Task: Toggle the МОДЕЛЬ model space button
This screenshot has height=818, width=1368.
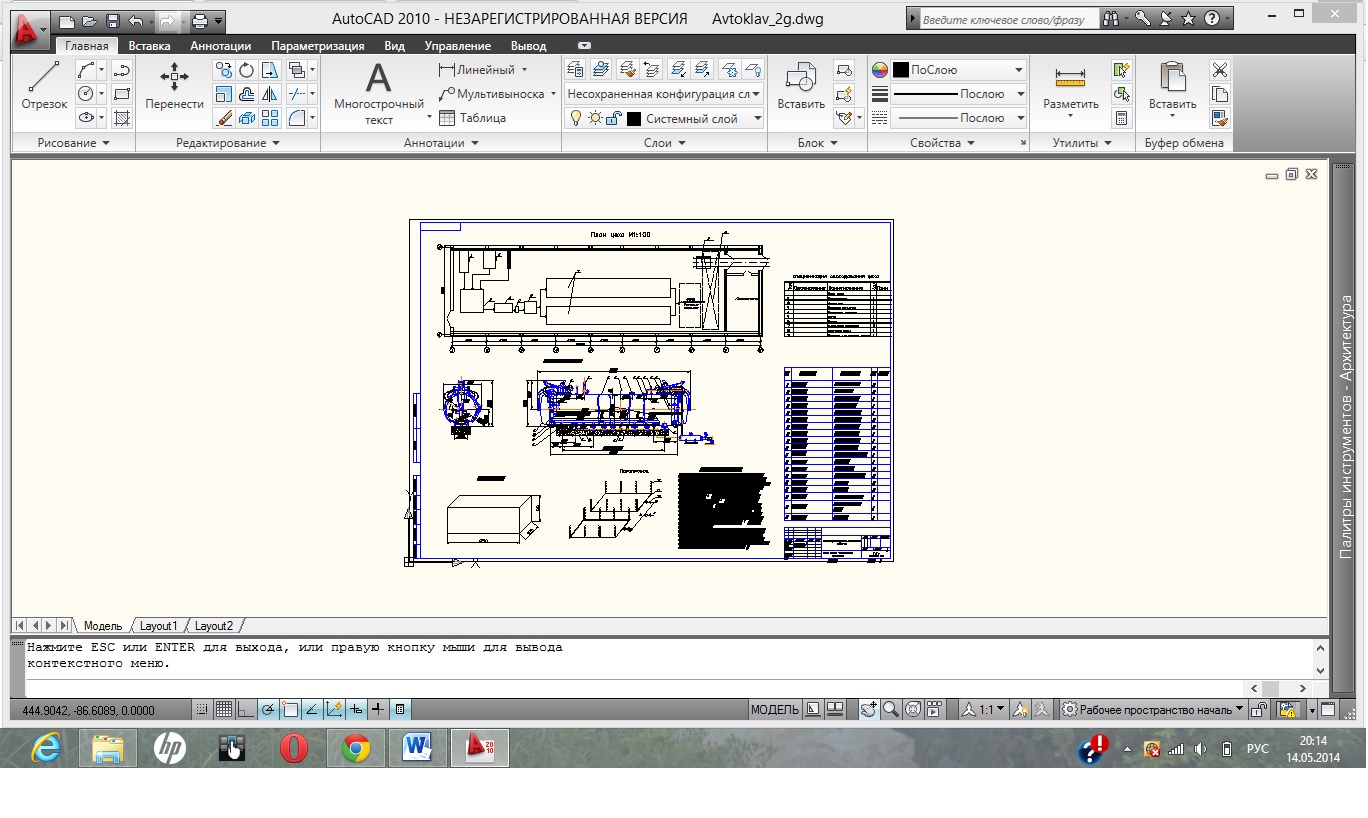Action: click(x=775, y=710)
